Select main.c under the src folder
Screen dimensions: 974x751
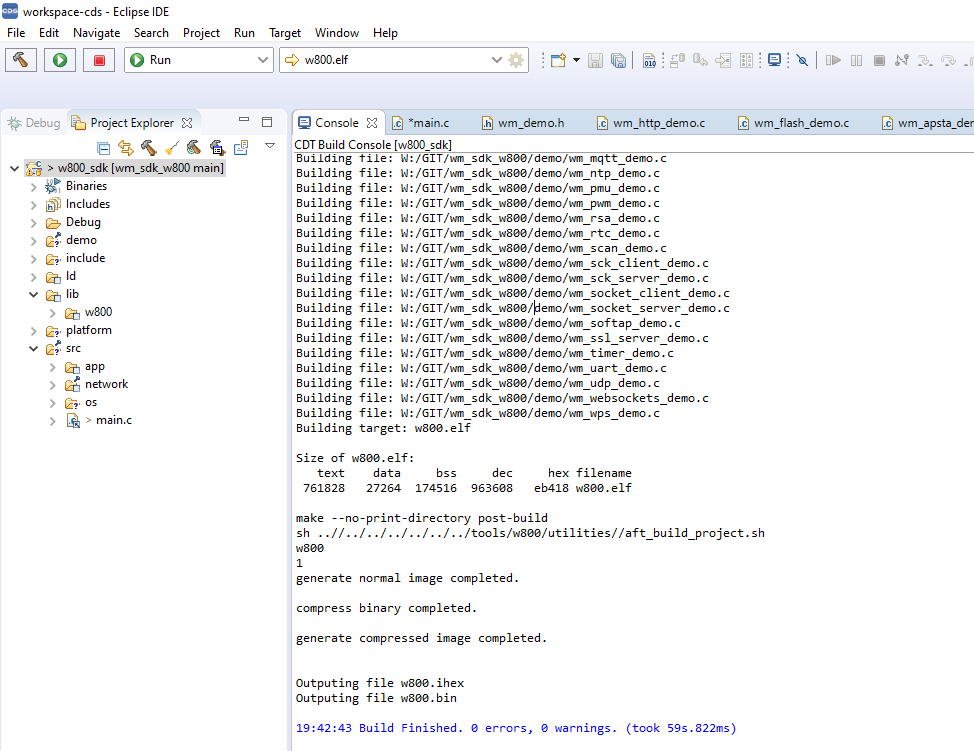coord(112,420)
